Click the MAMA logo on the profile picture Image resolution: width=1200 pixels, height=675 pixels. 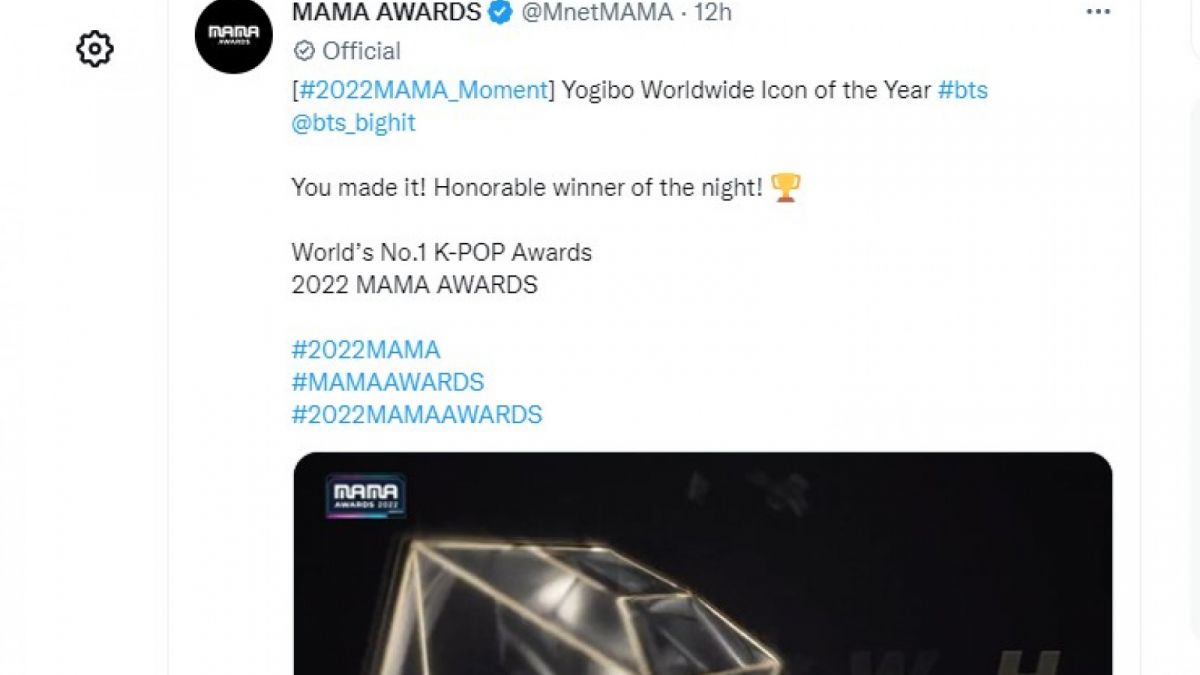click(x=233, y=36)
